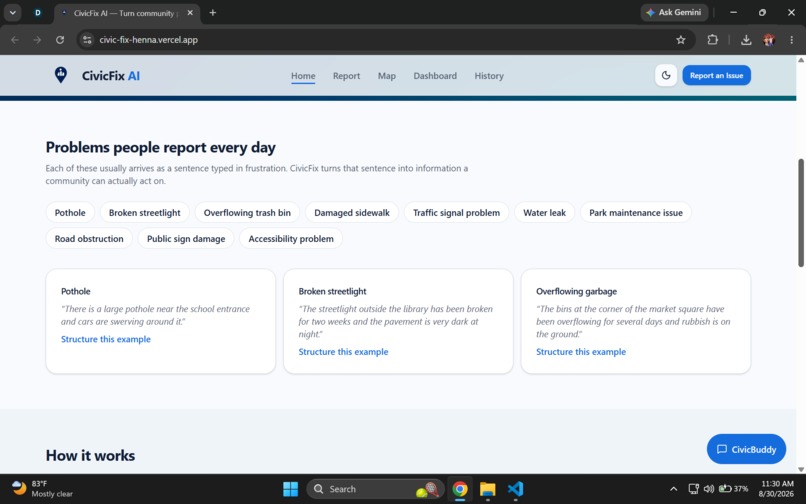Open the Windows Start menu
806x504 pixels.
pos(290,489)
